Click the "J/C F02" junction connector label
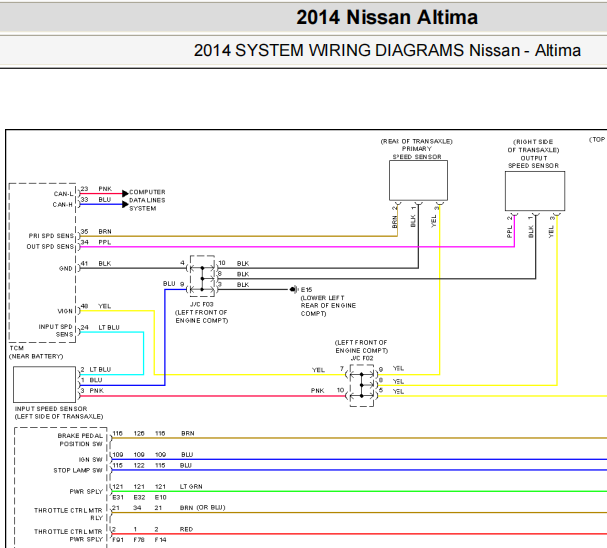The image size is (607, 548). (362, 358)
